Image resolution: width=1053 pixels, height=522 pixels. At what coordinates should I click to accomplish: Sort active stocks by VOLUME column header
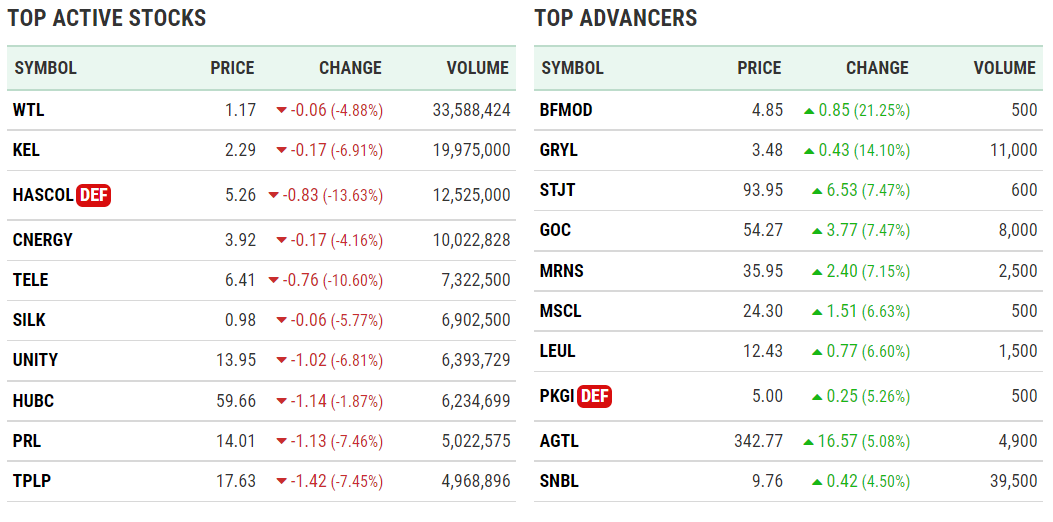coord(477,68)
